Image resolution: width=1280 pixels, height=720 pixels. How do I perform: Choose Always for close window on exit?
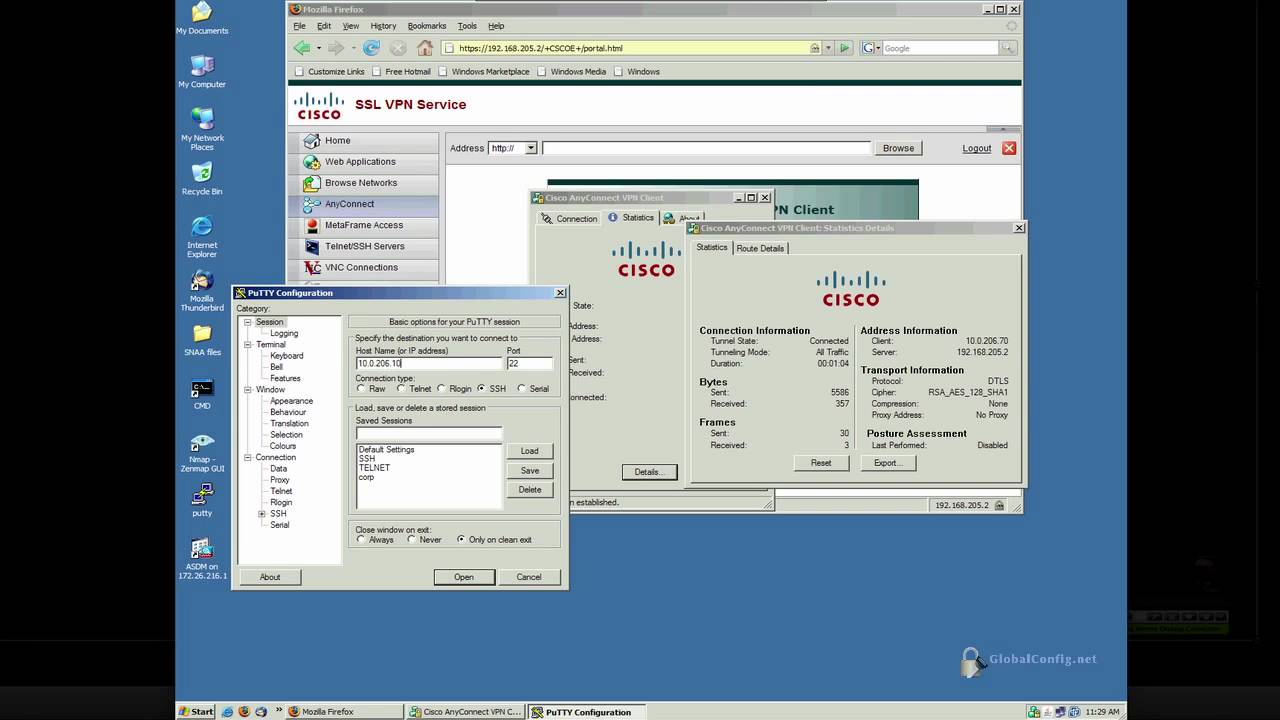[x=361, y=540]
